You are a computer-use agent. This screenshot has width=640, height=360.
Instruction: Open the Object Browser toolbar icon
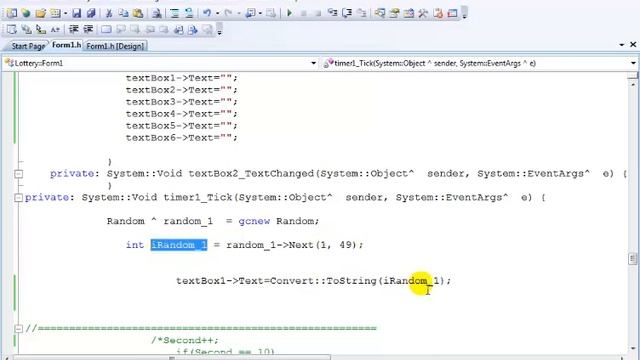(409, 13)
